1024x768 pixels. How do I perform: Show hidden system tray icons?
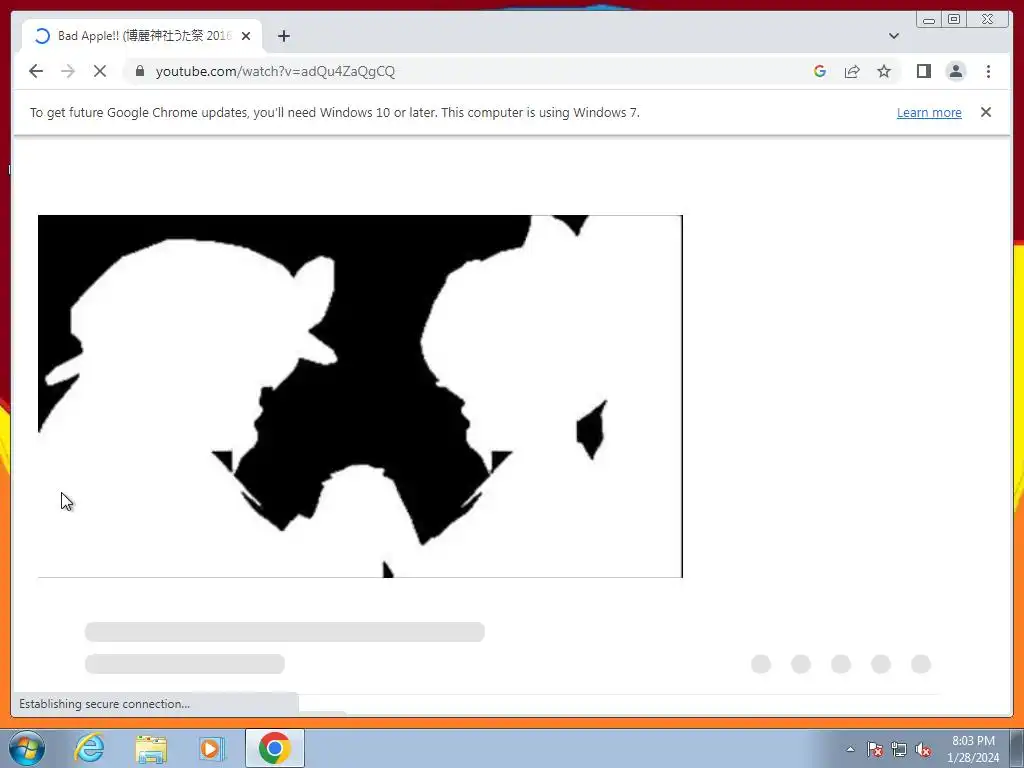[850, 749]
